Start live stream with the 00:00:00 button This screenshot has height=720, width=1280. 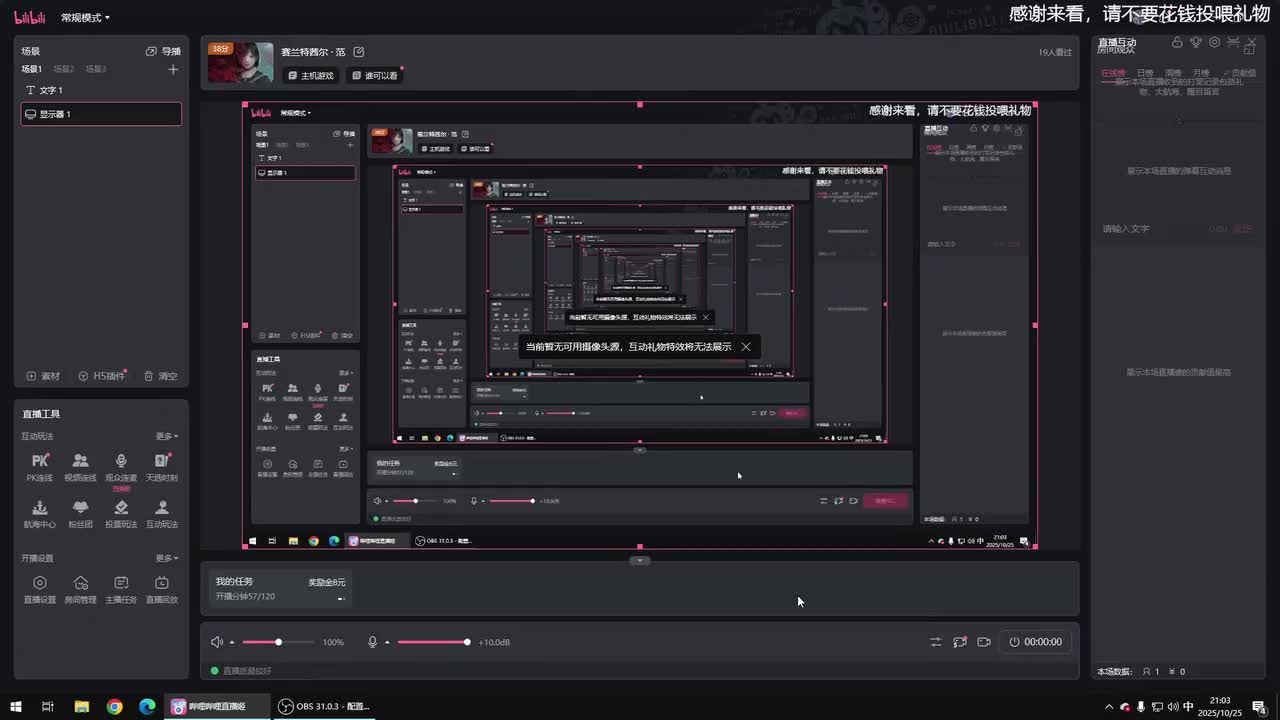coord(1036,642)
